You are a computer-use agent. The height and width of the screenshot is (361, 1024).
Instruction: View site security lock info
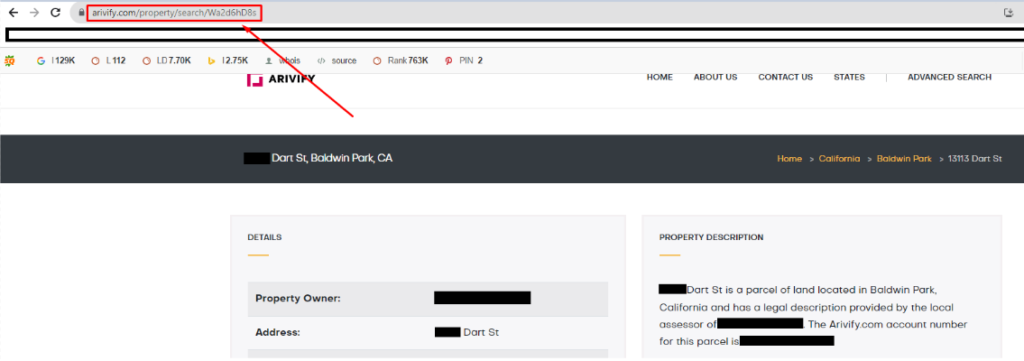click(81, 12)
